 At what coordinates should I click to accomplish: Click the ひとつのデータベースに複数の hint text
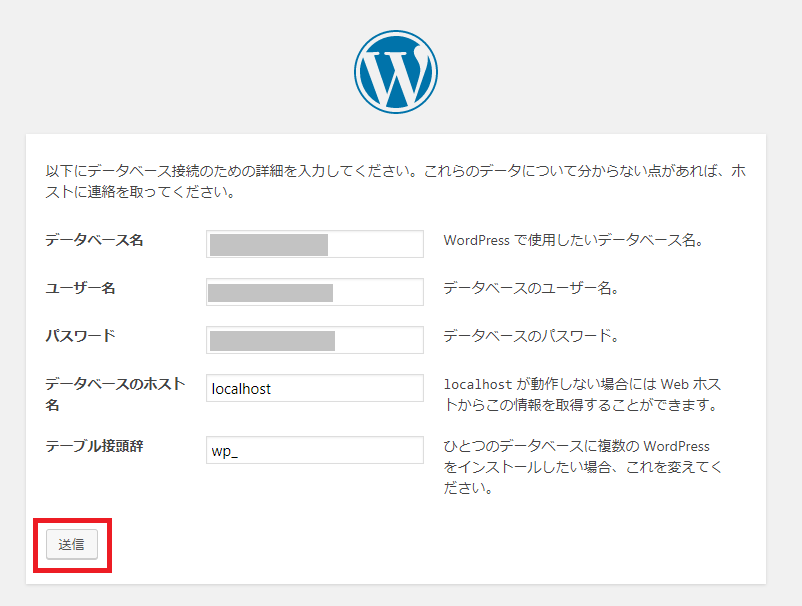pos(583,467)
